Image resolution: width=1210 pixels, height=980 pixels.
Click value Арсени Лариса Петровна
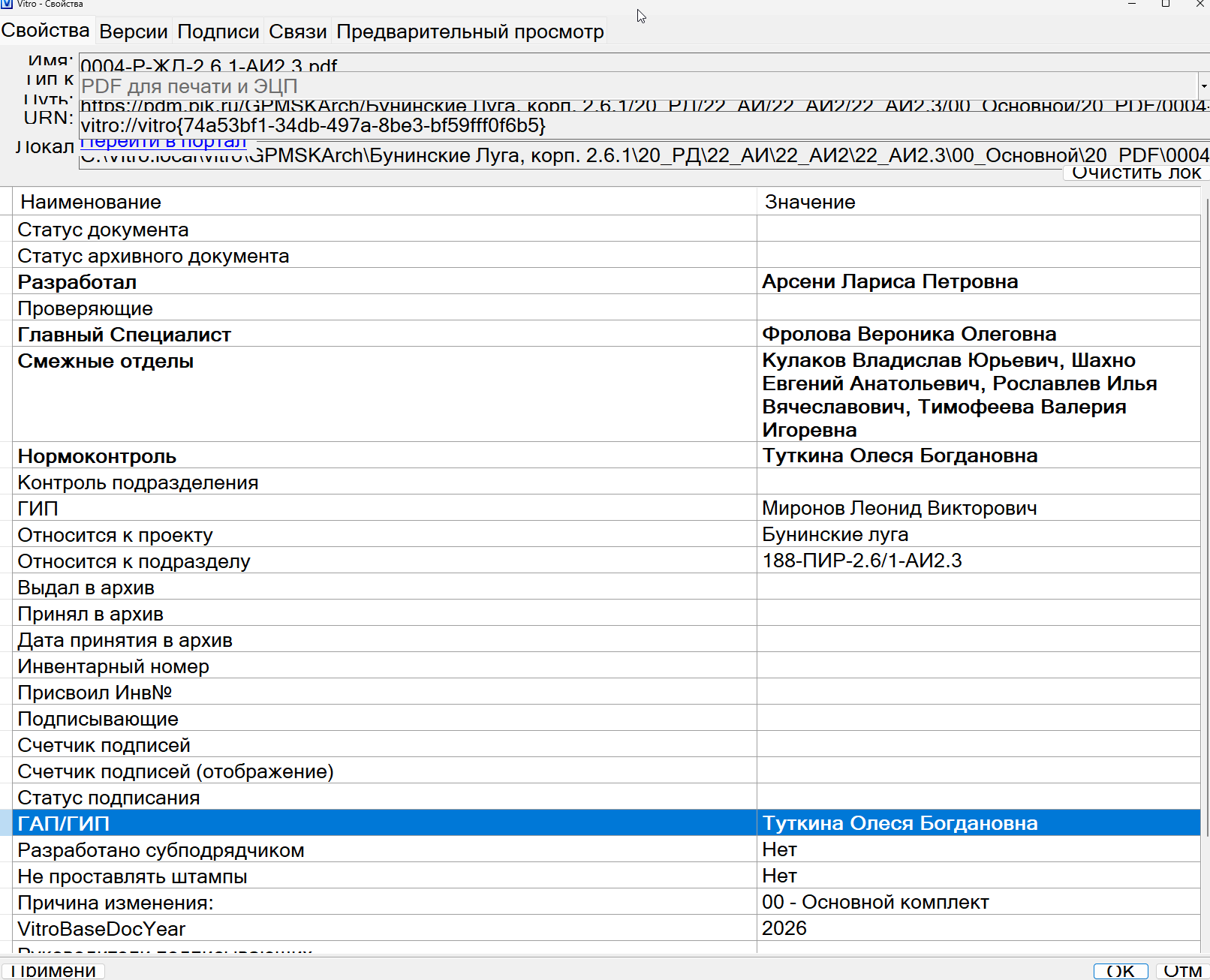(x=890, y=281)
